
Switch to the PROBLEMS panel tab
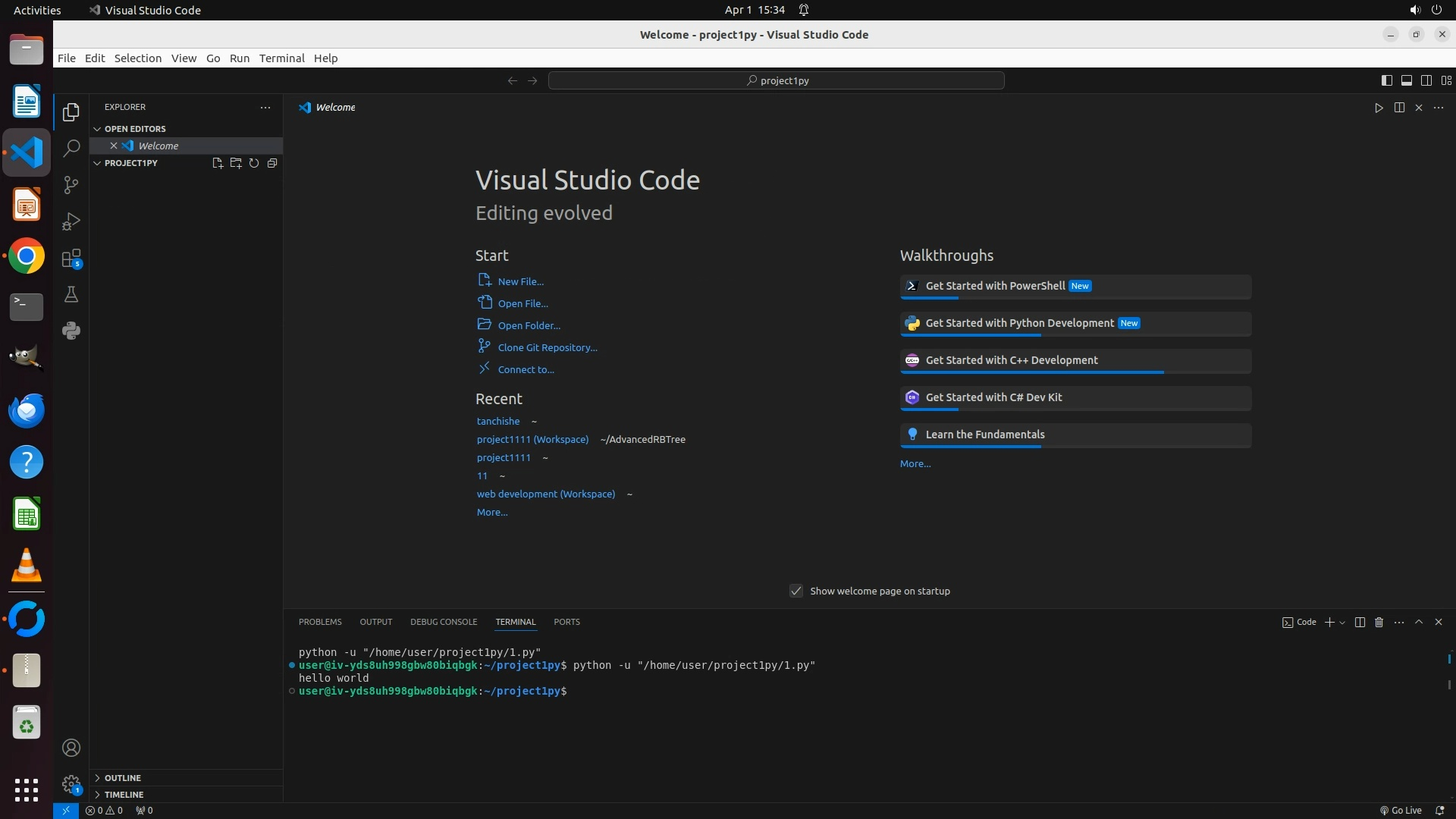tap(320, 622)
